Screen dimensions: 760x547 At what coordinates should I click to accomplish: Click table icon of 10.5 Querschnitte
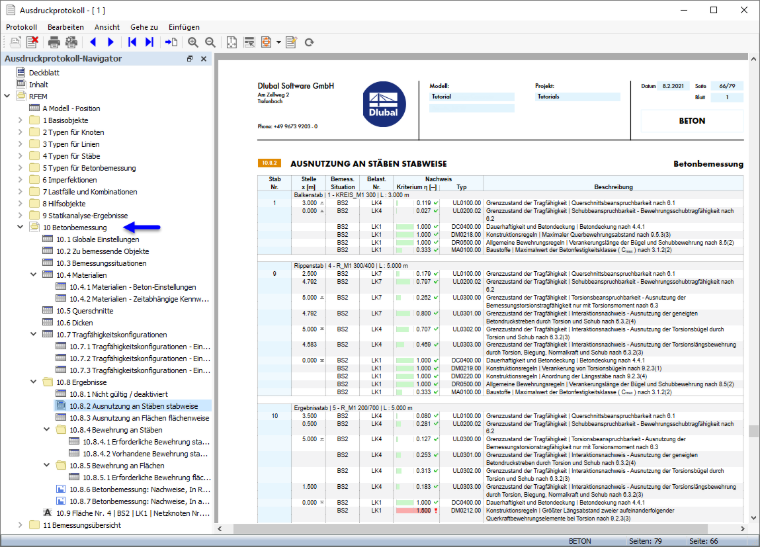pos(48,311)
